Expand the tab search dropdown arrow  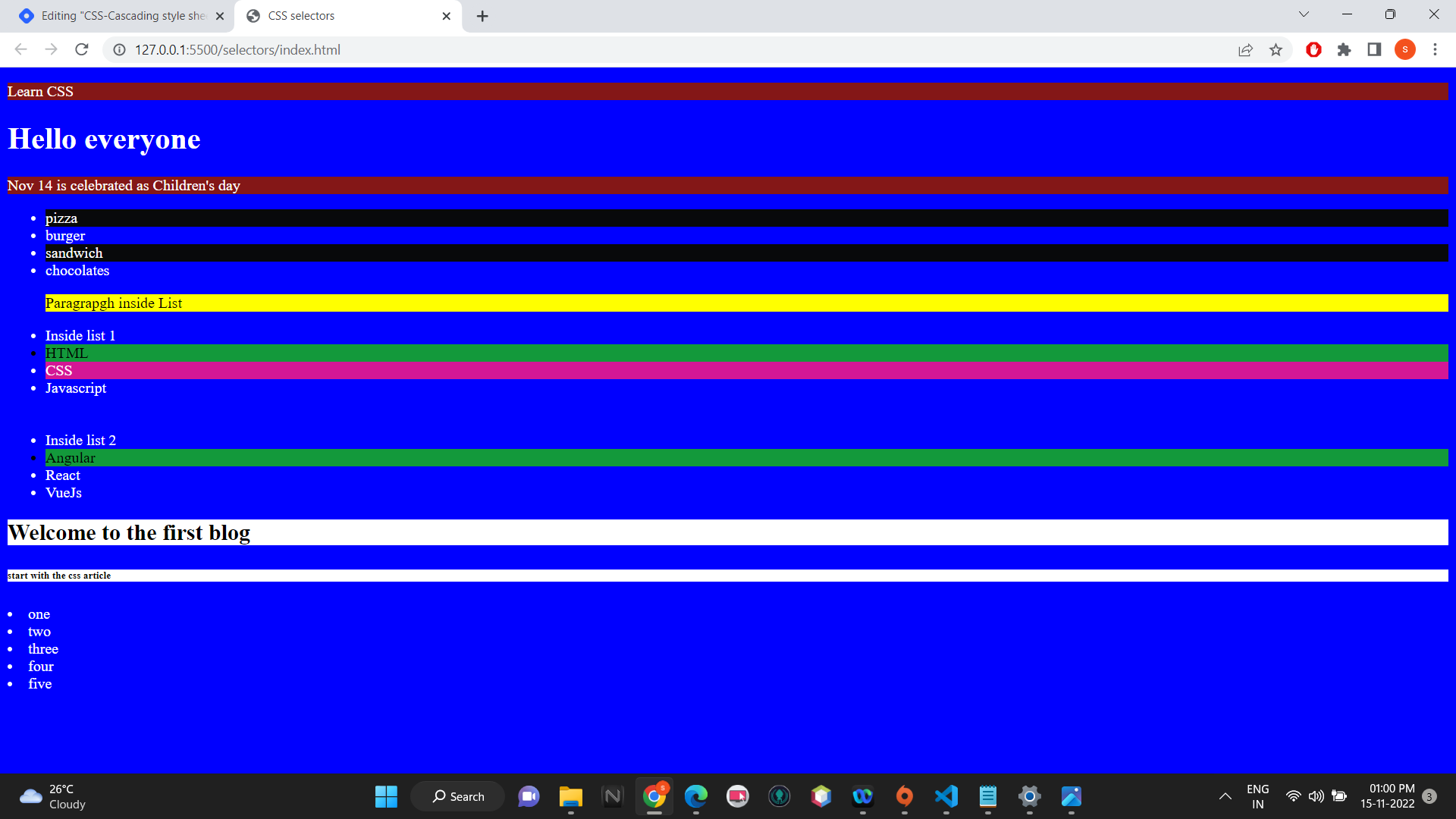click(1304, 14)
